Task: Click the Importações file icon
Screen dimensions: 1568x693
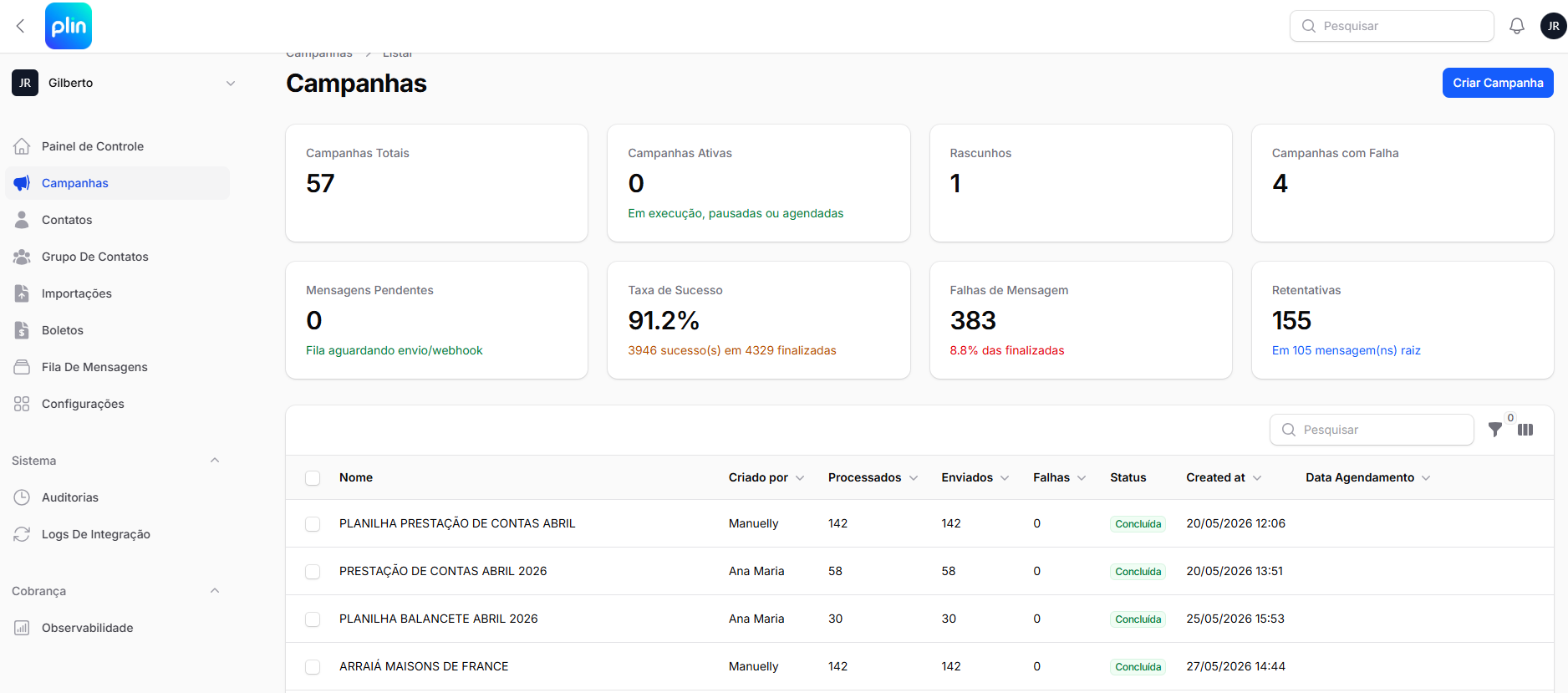Action: coord(22,293)
